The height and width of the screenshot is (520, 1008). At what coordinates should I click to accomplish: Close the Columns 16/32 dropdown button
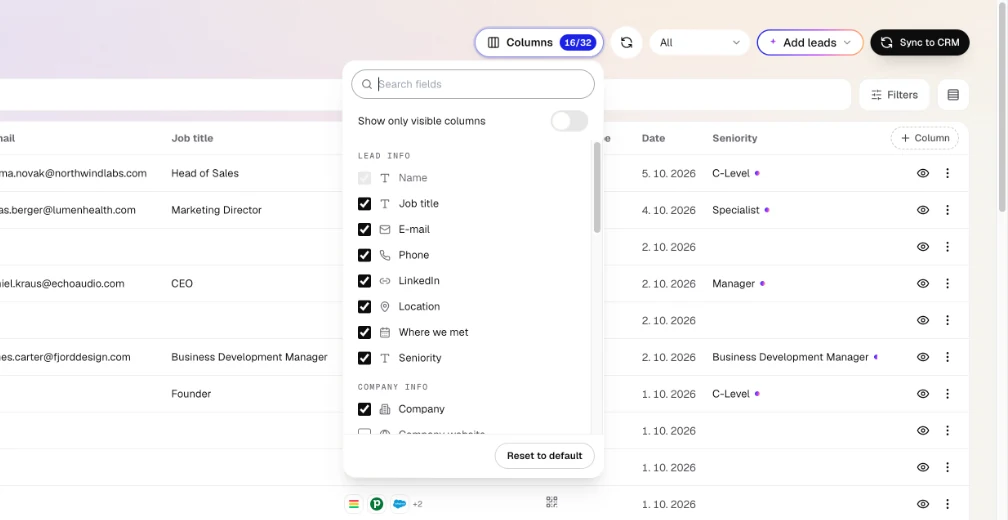click(x=539, y=42)
